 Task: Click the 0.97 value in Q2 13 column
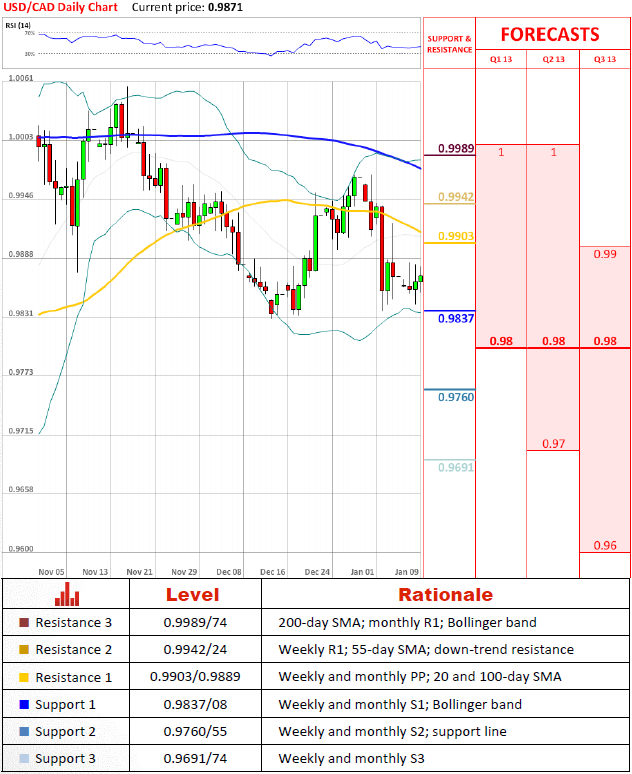tap(553, 443)
